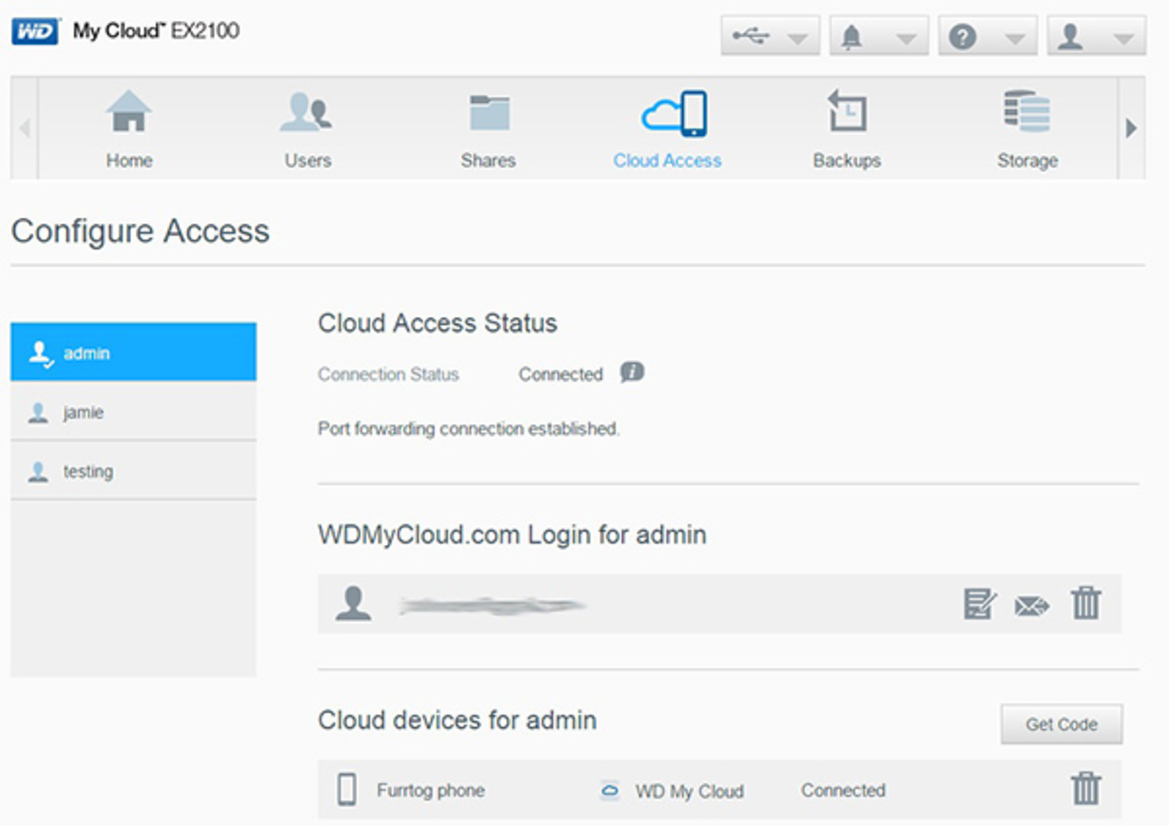This screenshot has height=826, width=1169.
Task: Click the connection status info icon
Action: 632,372
